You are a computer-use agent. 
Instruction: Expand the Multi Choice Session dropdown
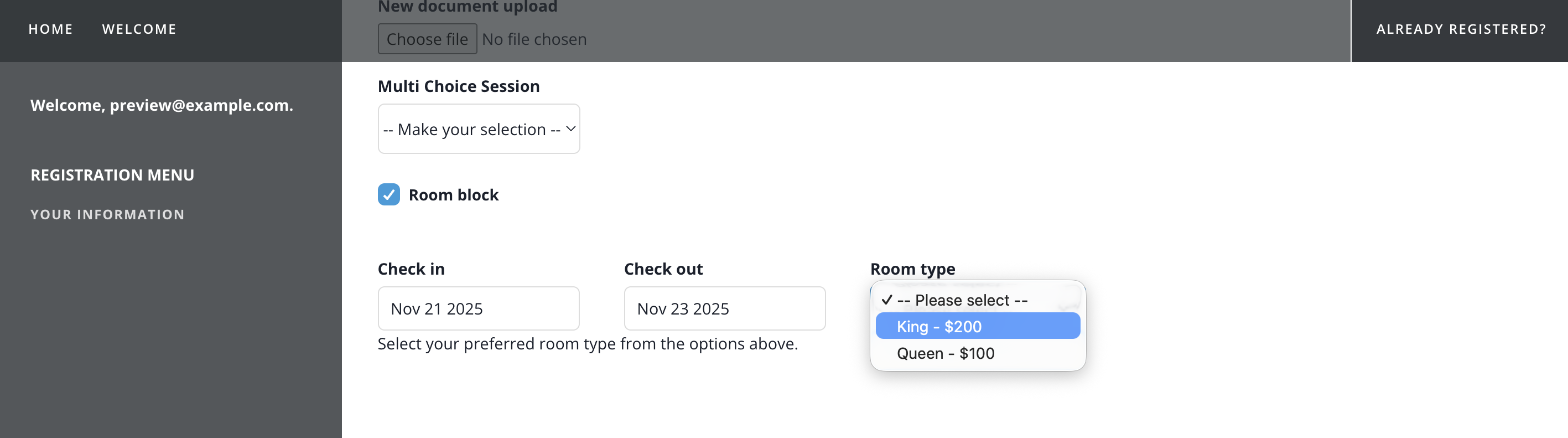point(479,129)
